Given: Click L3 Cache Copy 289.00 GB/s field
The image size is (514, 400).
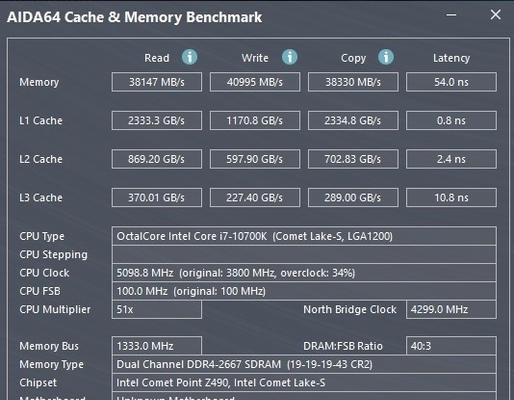Looking at the screenshot, I should pos(353,198).
